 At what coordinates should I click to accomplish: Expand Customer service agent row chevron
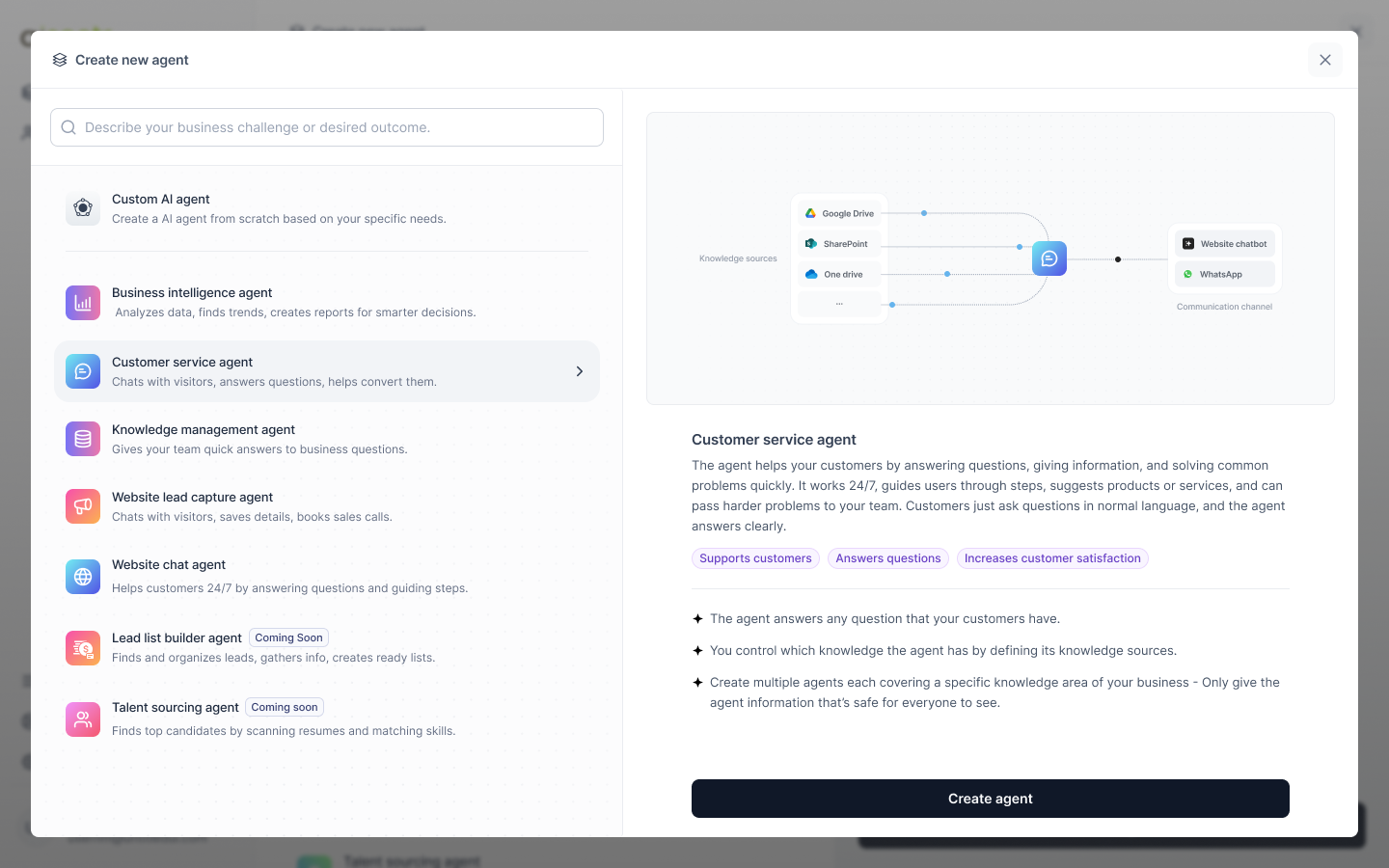[x=580, y=371]
